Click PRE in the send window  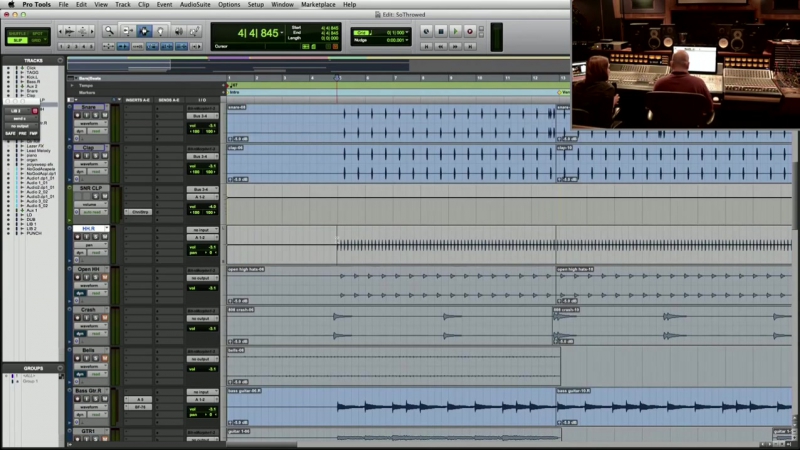point(22,134)
